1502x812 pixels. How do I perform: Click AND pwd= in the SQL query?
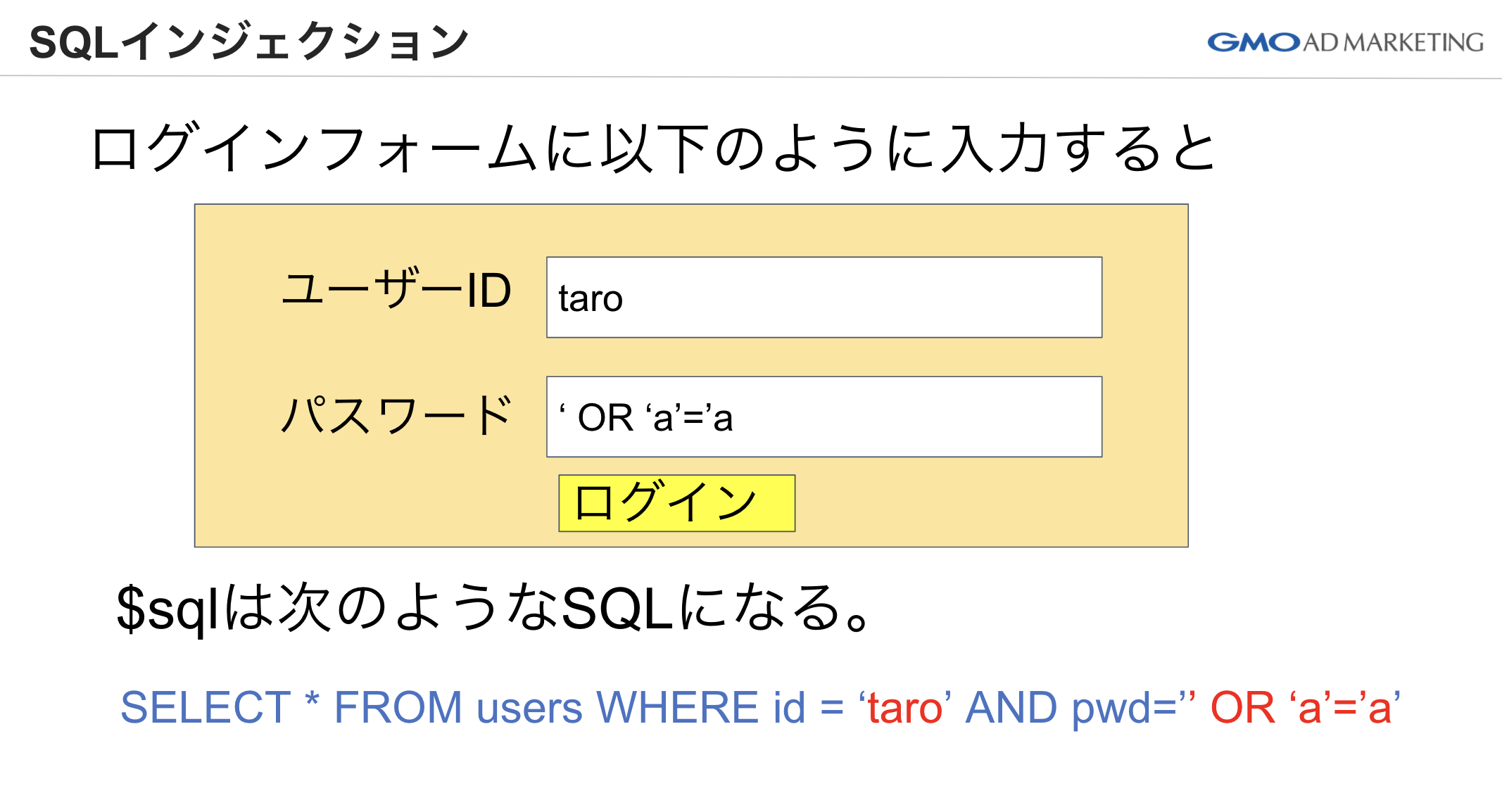point(1070,707)
